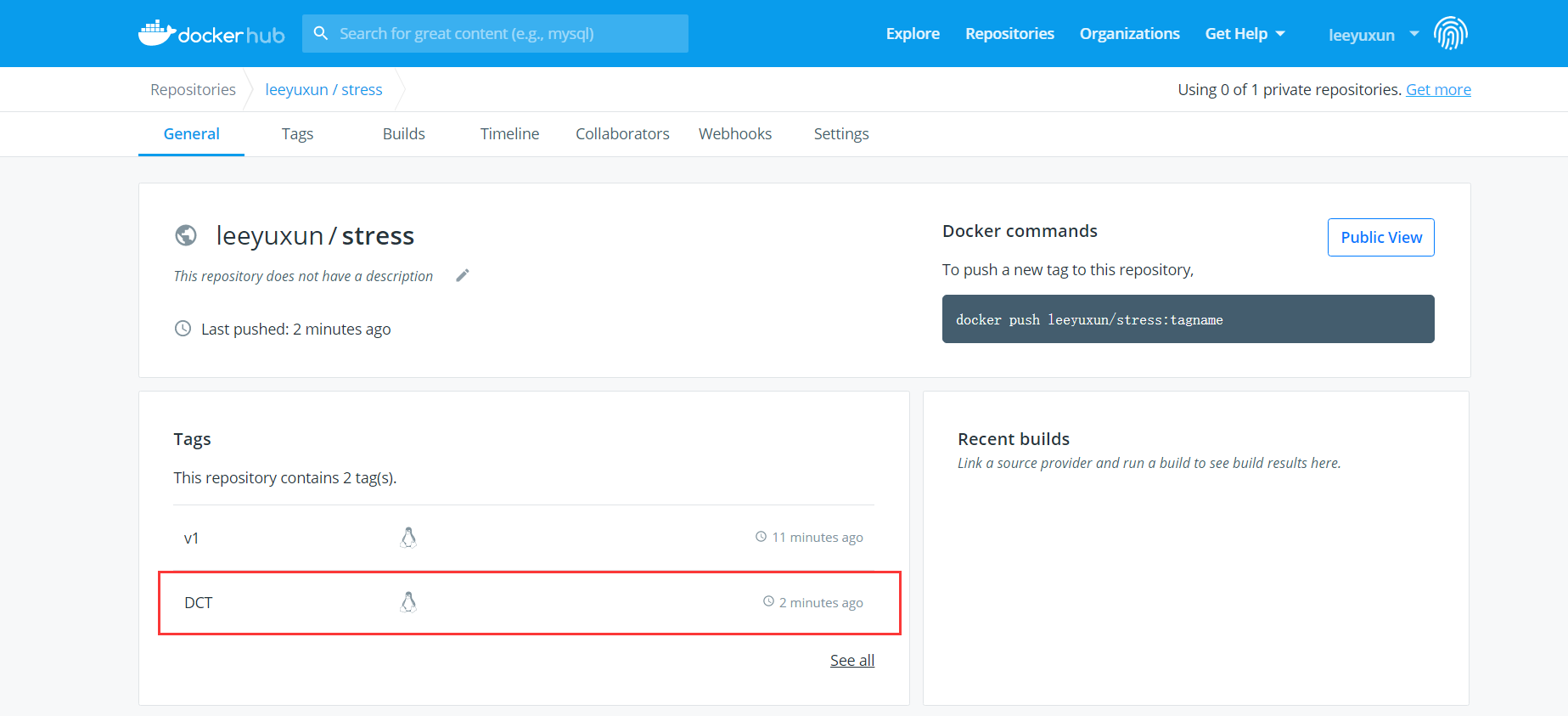Click the Linux penguin icon for v1
The image size is (1568, 716).
pyautogui.click(x=408, y=538)
